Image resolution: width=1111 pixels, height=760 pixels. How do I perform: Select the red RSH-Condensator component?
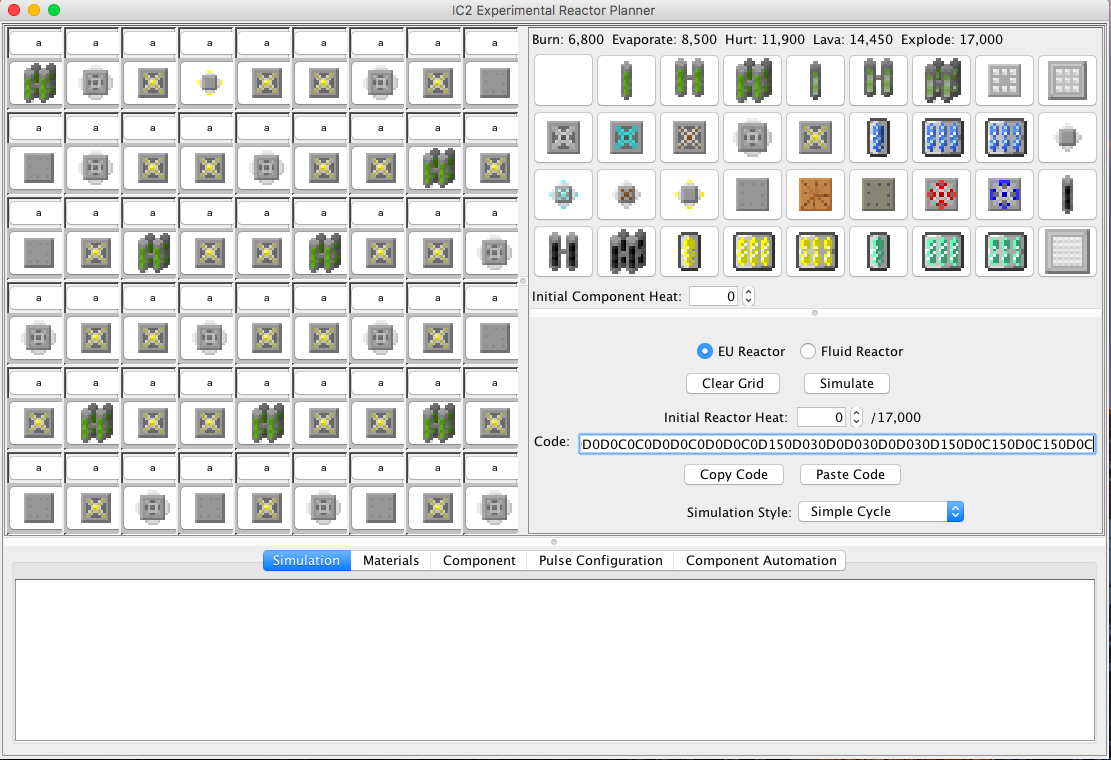point(942,194)
